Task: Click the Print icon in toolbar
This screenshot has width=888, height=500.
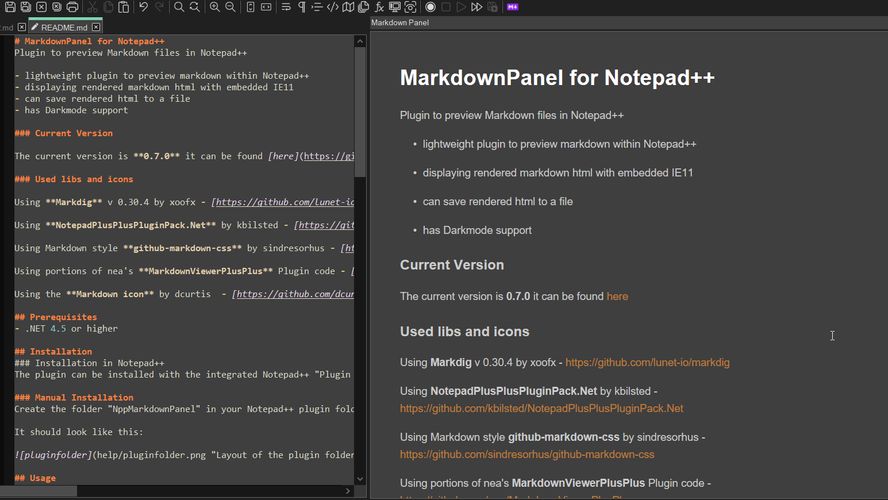Action: (72, 7)
